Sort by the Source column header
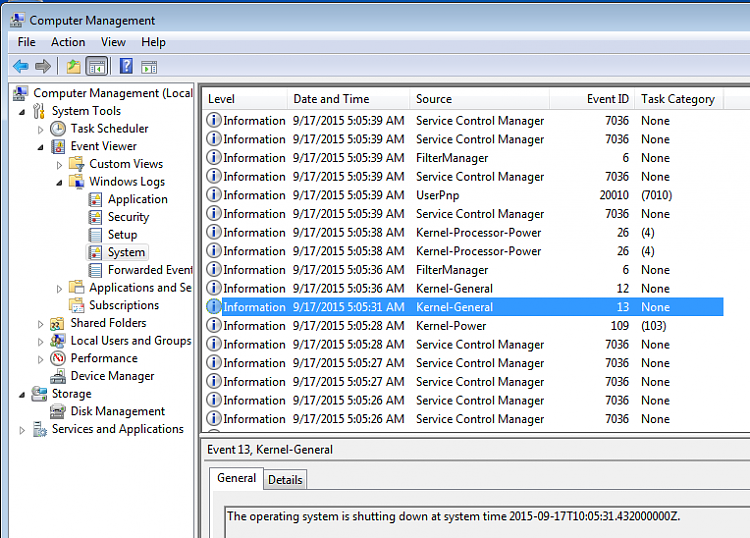The height and width of the screenshot is (538, 750). pos(479,99)
